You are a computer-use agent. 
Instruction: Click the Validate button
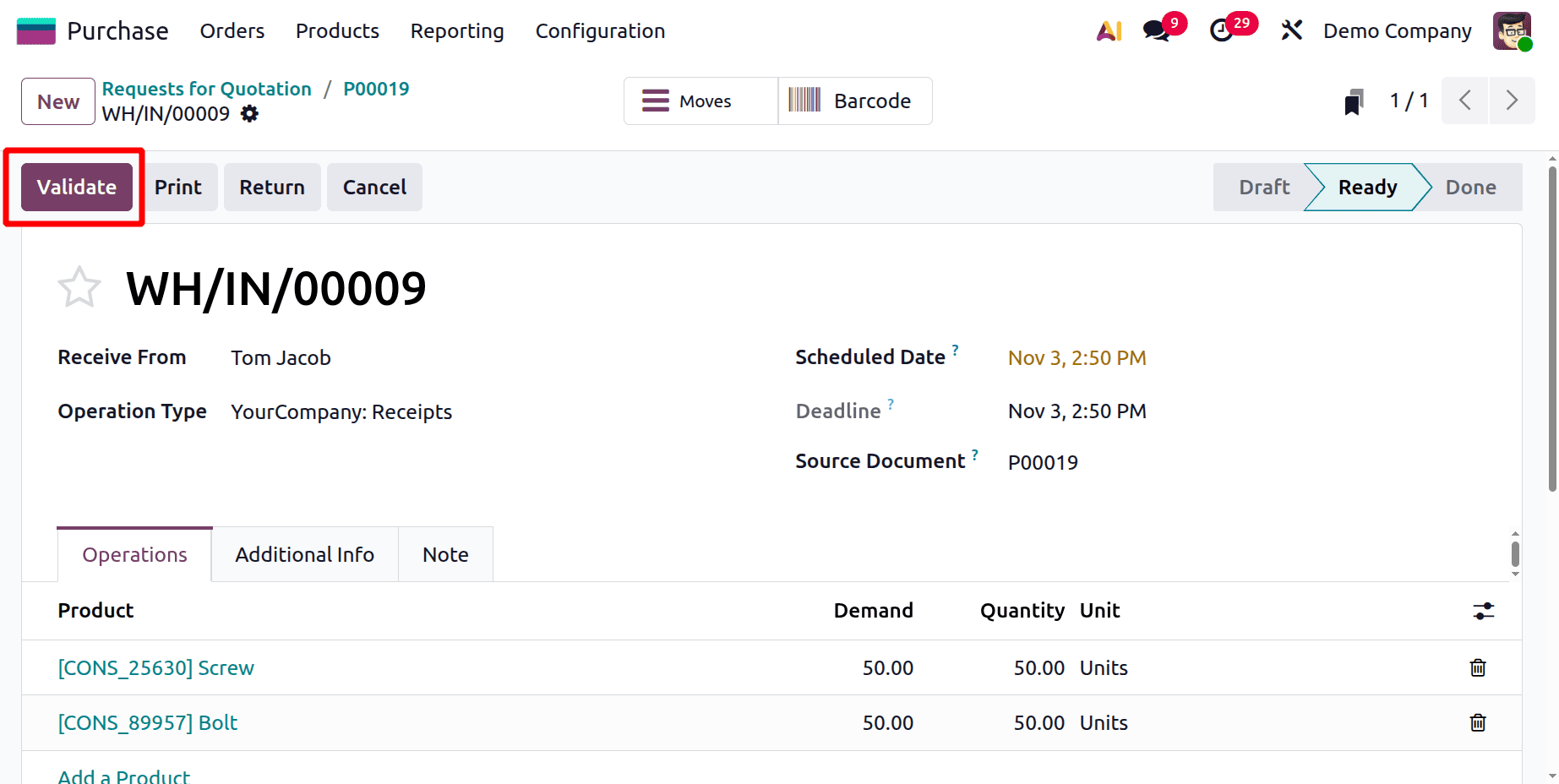[76, 187]
